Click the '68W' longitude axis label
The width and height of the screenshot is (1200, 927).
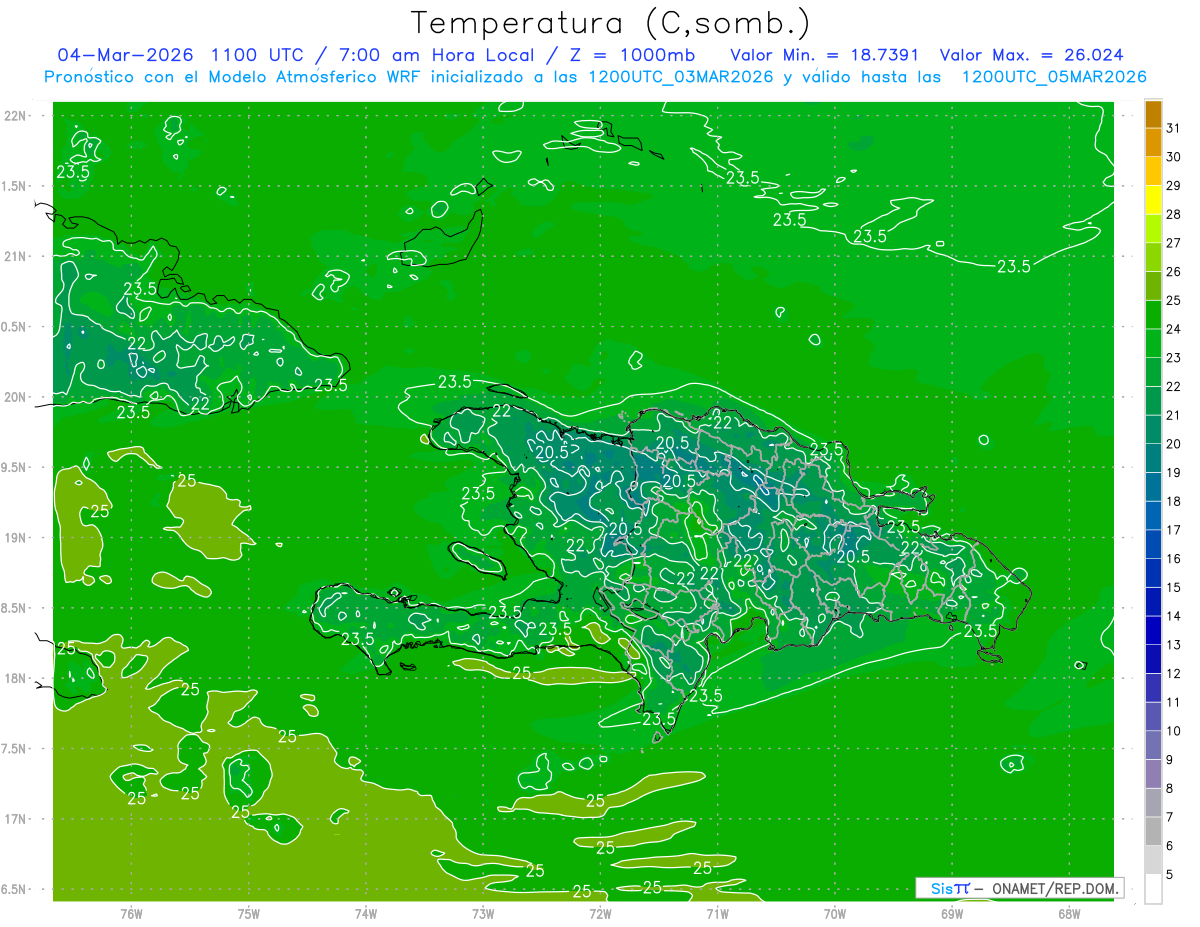(1069, 913)
